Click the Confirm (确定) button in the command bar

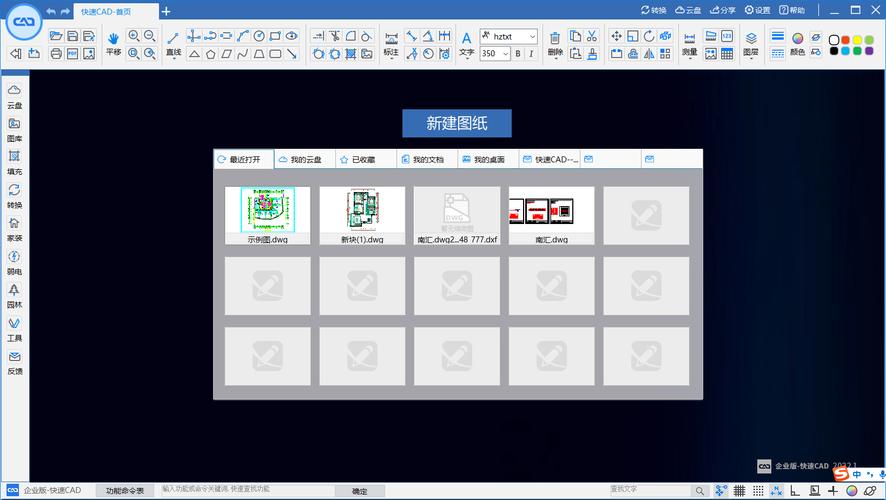coord(360,491)
